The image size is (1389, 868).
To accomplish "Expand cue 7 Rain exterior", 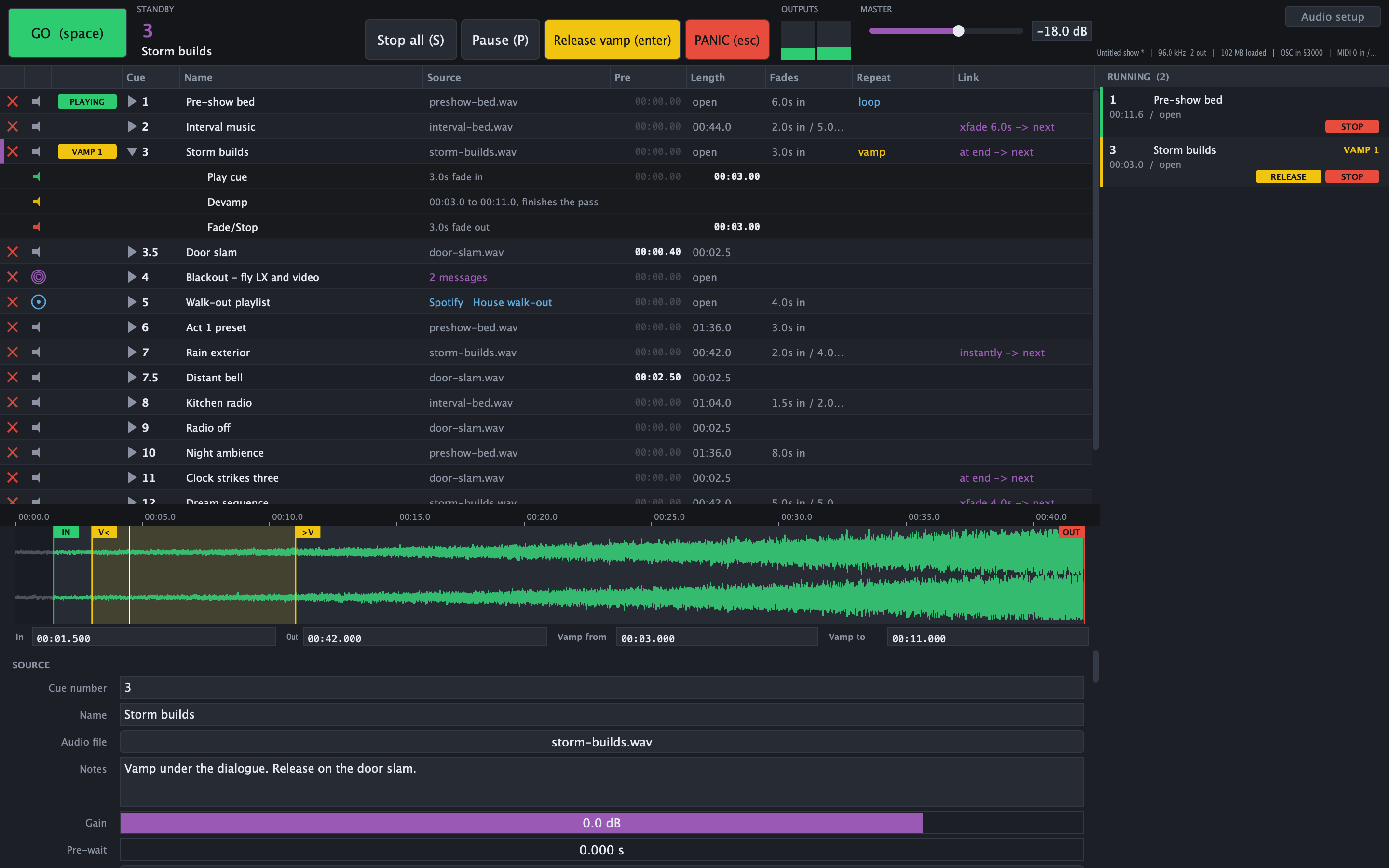I will 132,352.
